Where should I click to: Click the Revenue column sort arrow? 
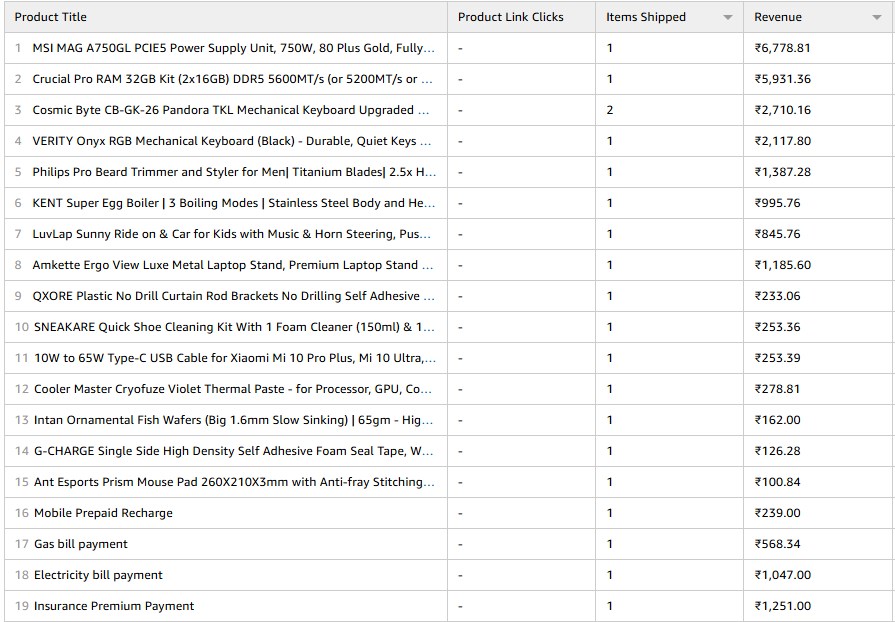(876, 18)
